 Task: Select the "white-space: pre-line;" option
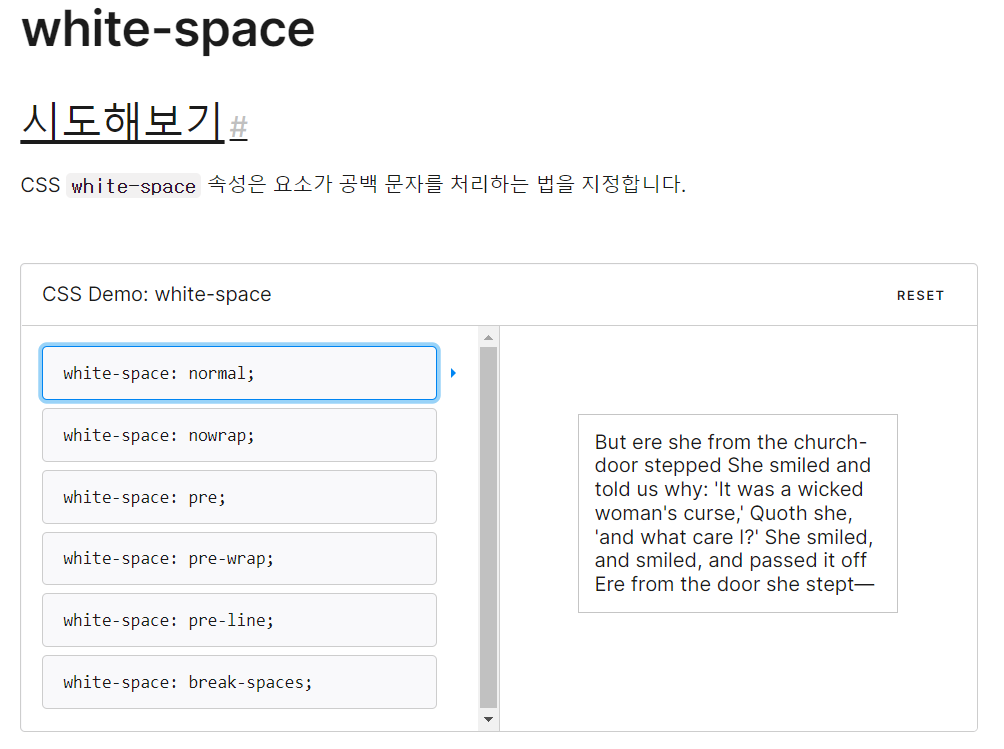pos(239,620)
